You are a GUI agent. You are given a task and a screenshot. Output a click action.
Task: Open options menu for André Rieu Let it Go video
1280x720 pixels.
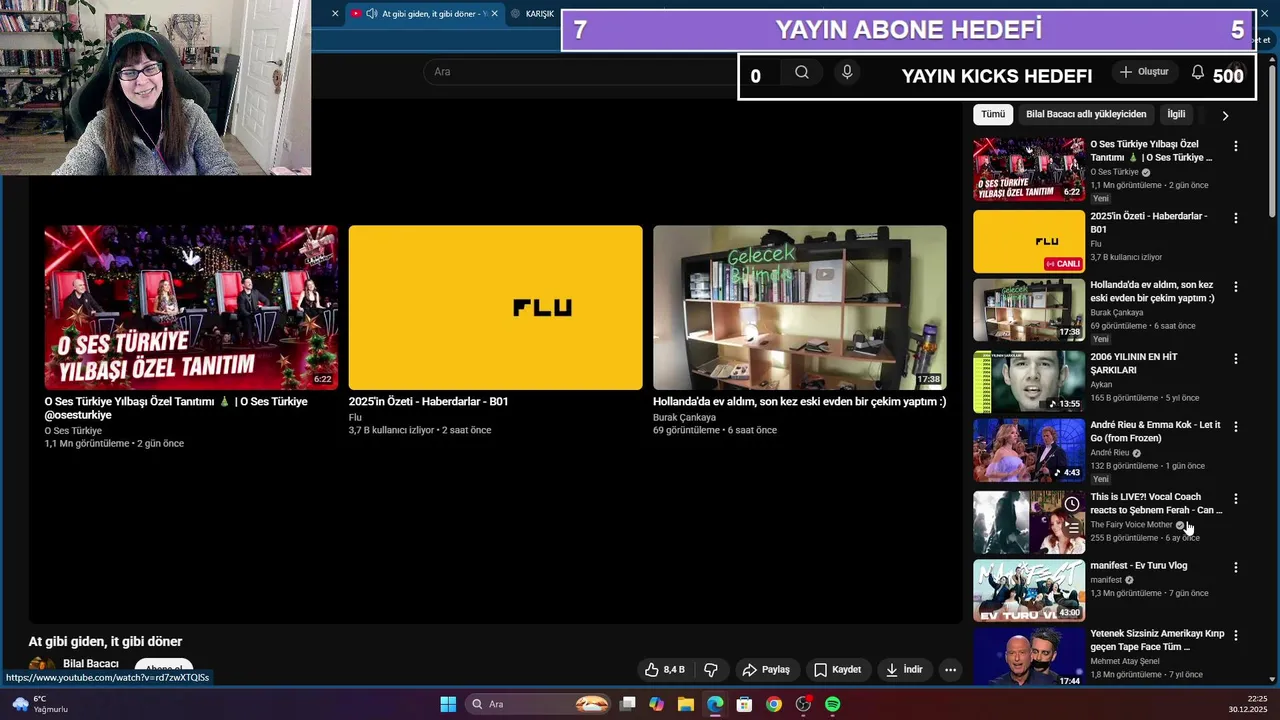click(x=1236, y=427)
